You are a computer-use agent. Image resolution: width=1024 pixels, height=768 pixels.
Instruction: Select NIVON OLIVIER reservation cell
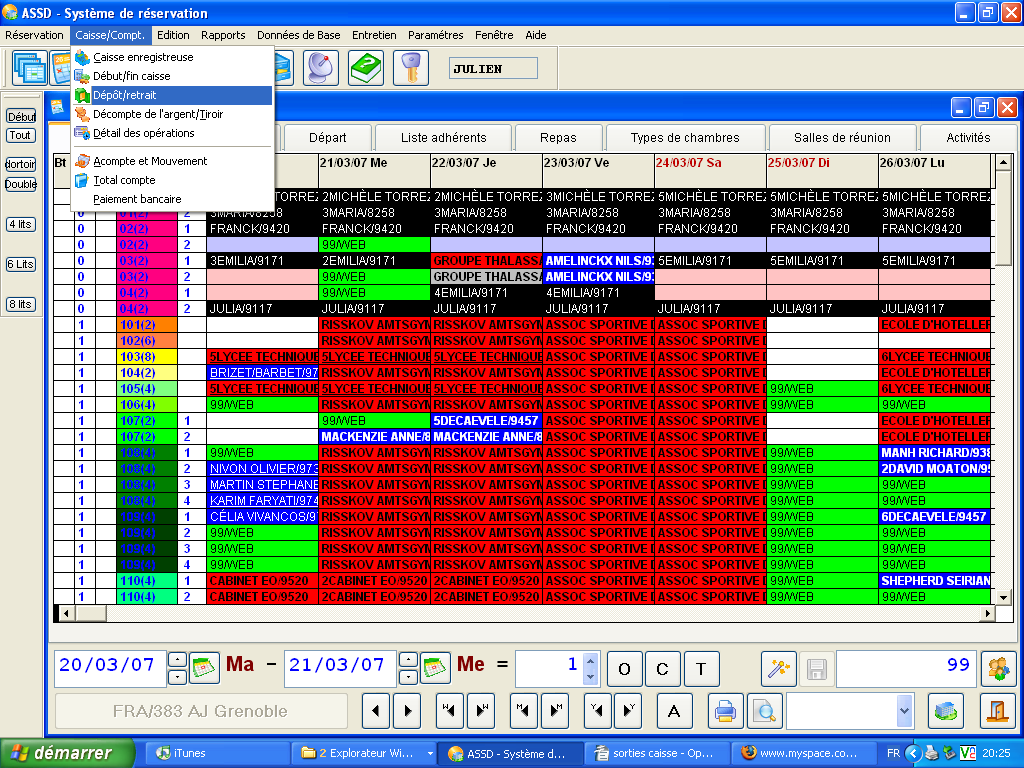[x=263, y=469]
